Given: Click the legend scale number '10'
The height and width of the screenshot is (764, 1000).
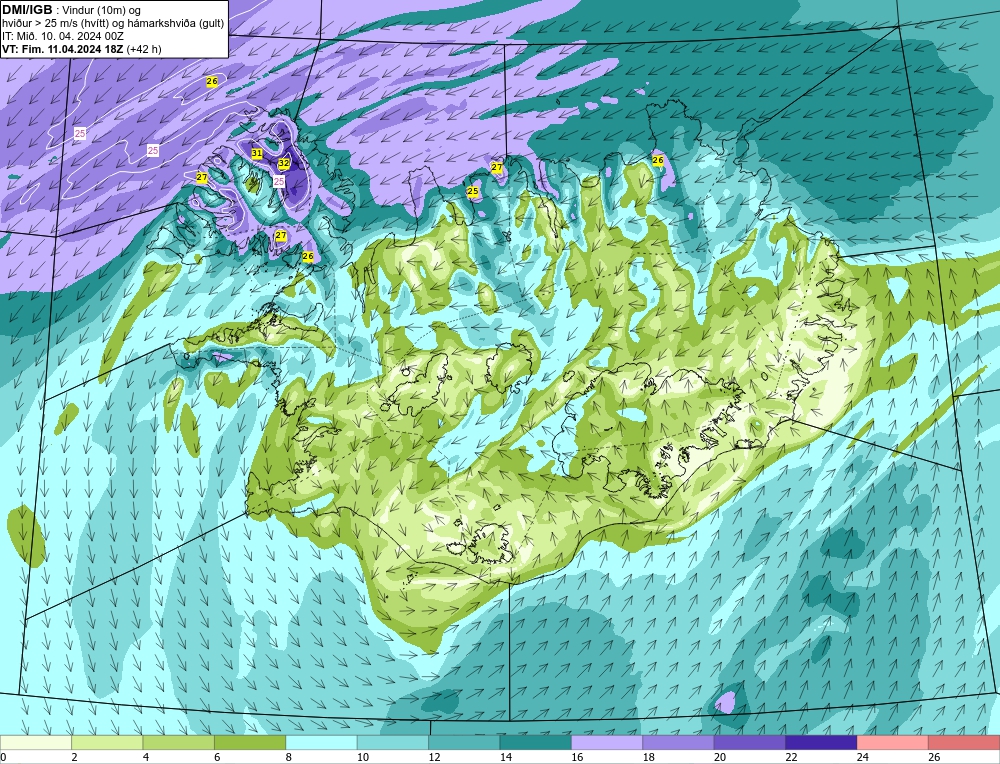Looking at the screenshot, I should click(363, 757).
